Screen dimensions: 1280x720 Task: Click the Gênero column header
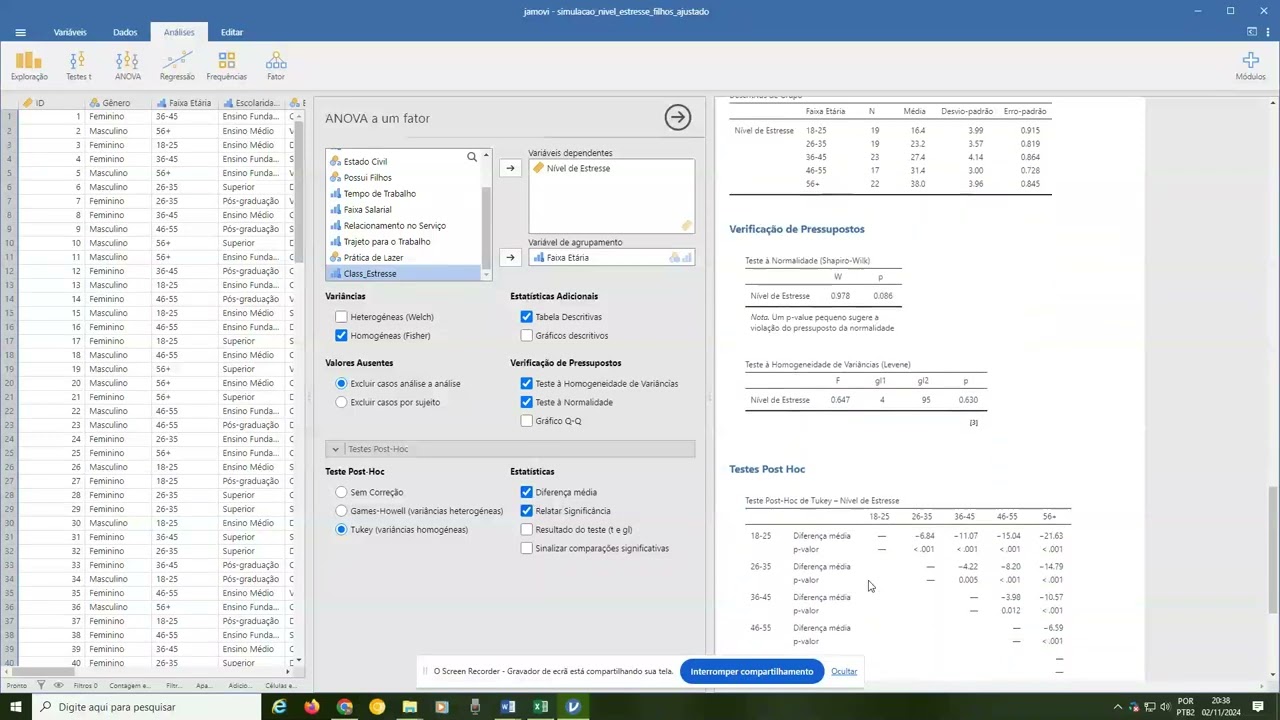point(117,103)
